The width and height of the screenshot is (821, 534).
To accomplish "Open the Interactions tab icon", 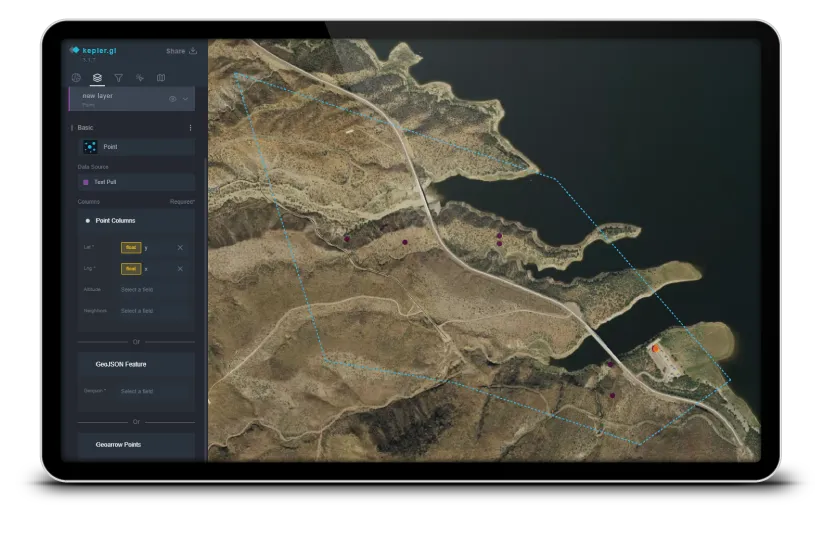I will (x=139, y=77).
